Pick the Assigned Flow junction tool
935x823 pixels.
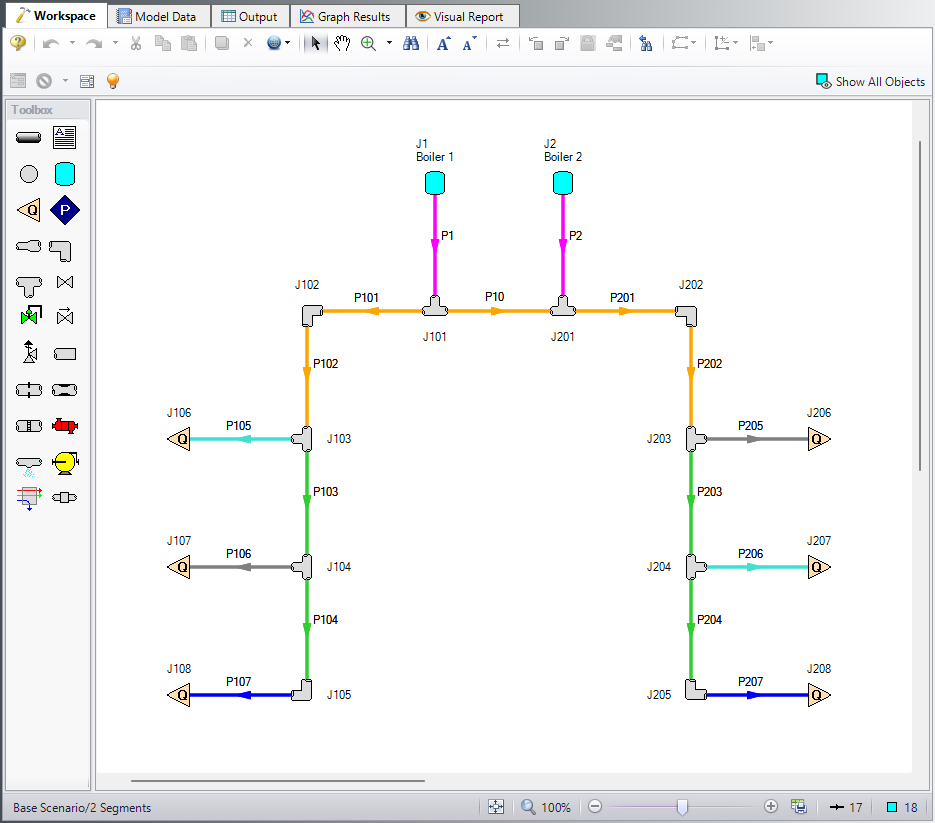click(28, 210)
